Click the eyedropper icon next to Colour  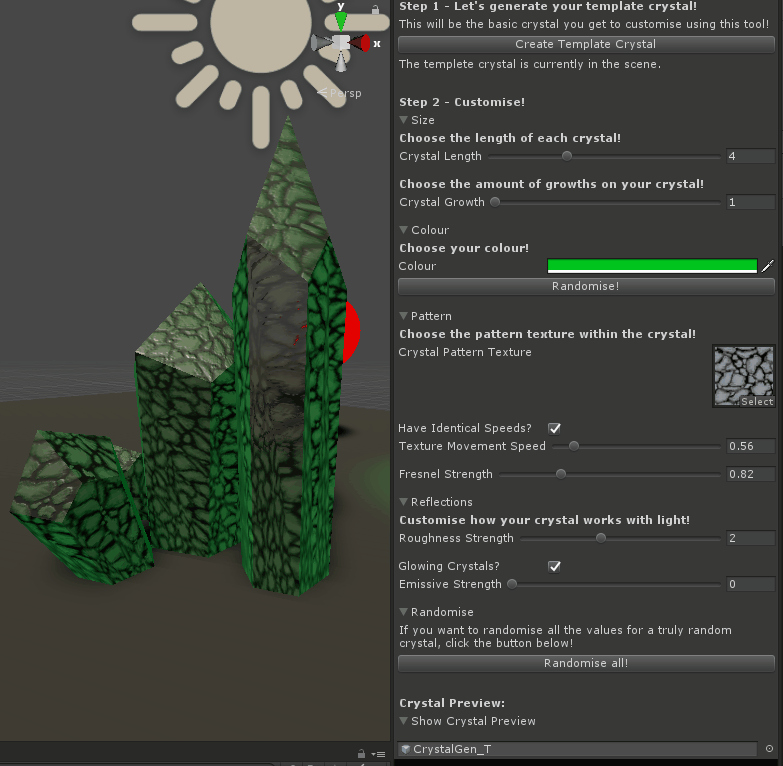pyautogui.click(x=768, y=266)
